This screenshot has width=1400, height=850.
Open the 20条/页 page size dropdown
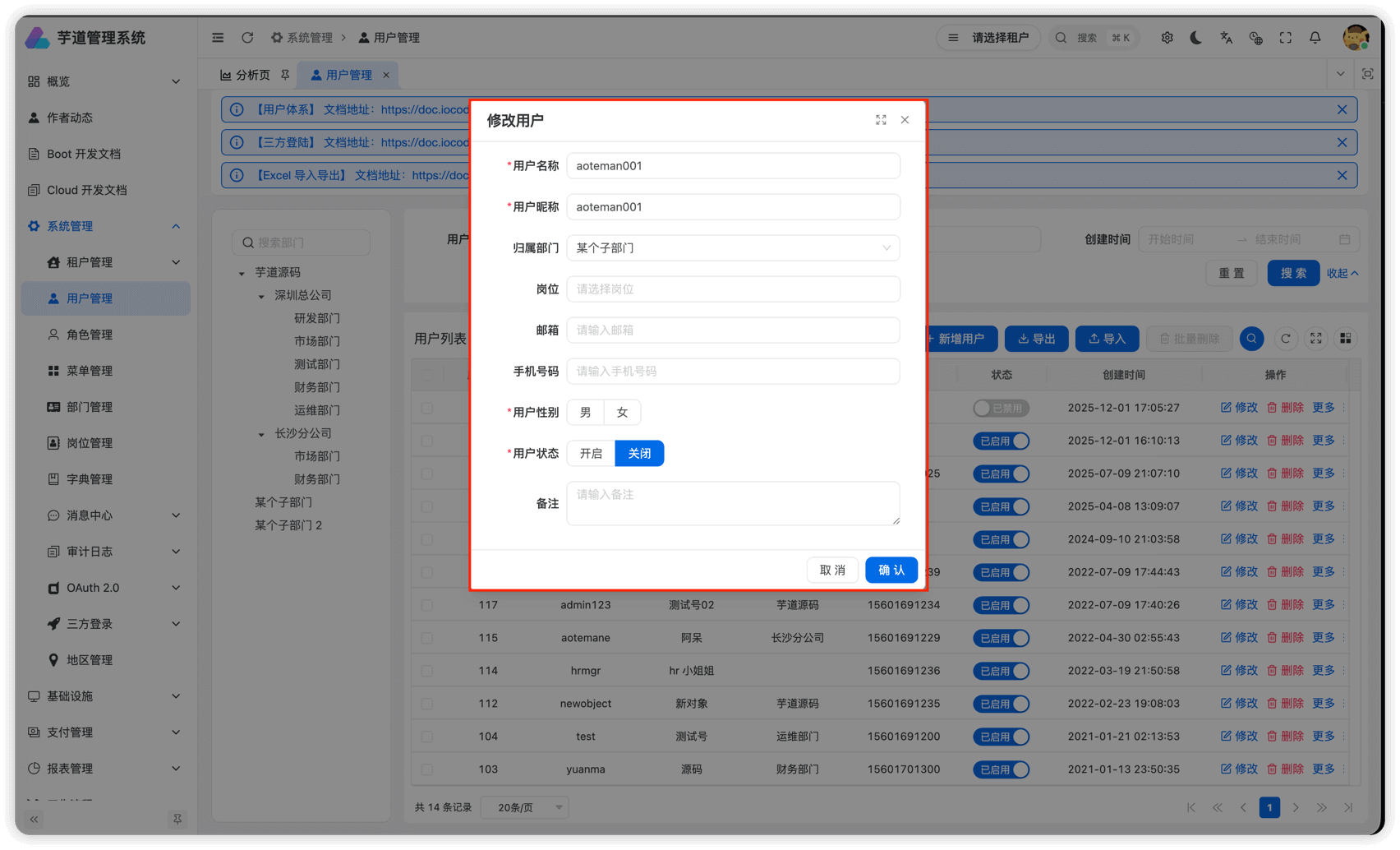(x=526, y=807)
